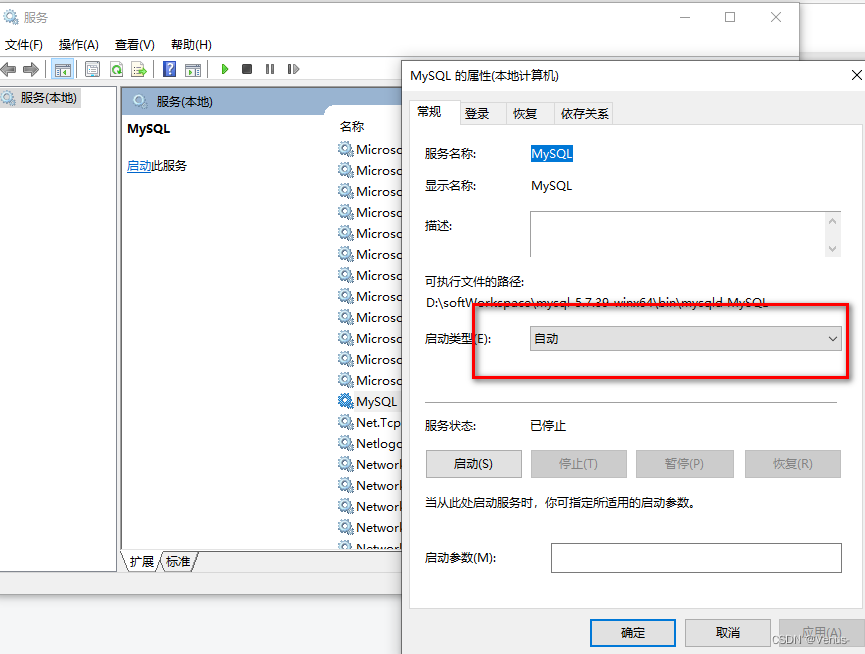Screen dimensions: 865x654
Task: Click the Properties toolbar icon
Action: click(x=93, y=69)
